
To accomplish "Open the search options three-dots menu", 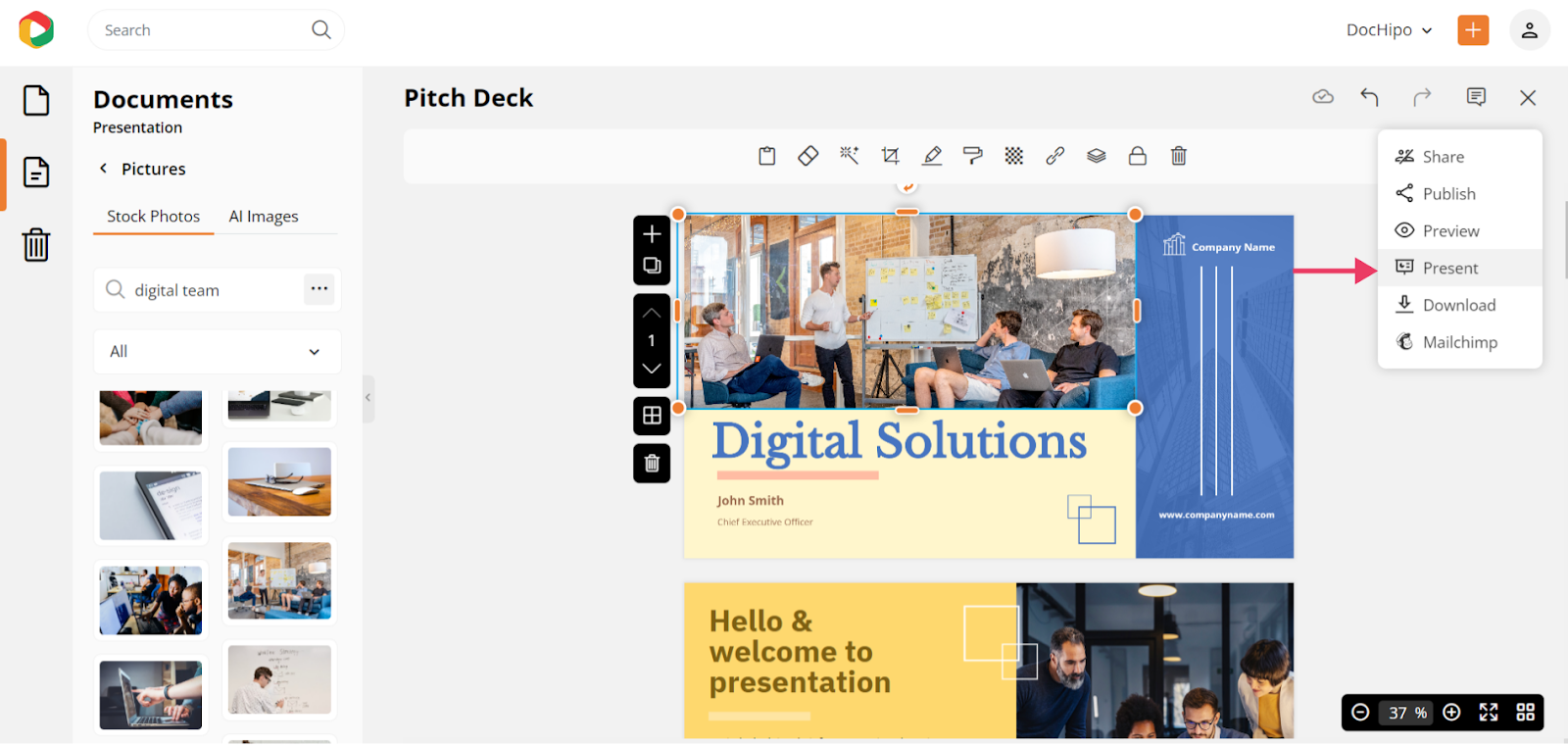I will tap(318, 289).
